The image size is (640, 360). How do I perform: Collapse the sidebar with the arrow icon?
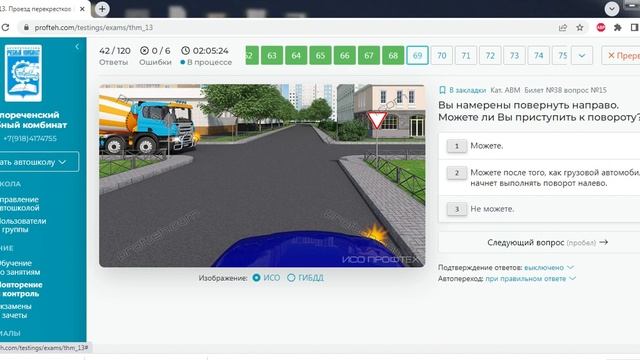pyautogui.click(x=77, y=47)
